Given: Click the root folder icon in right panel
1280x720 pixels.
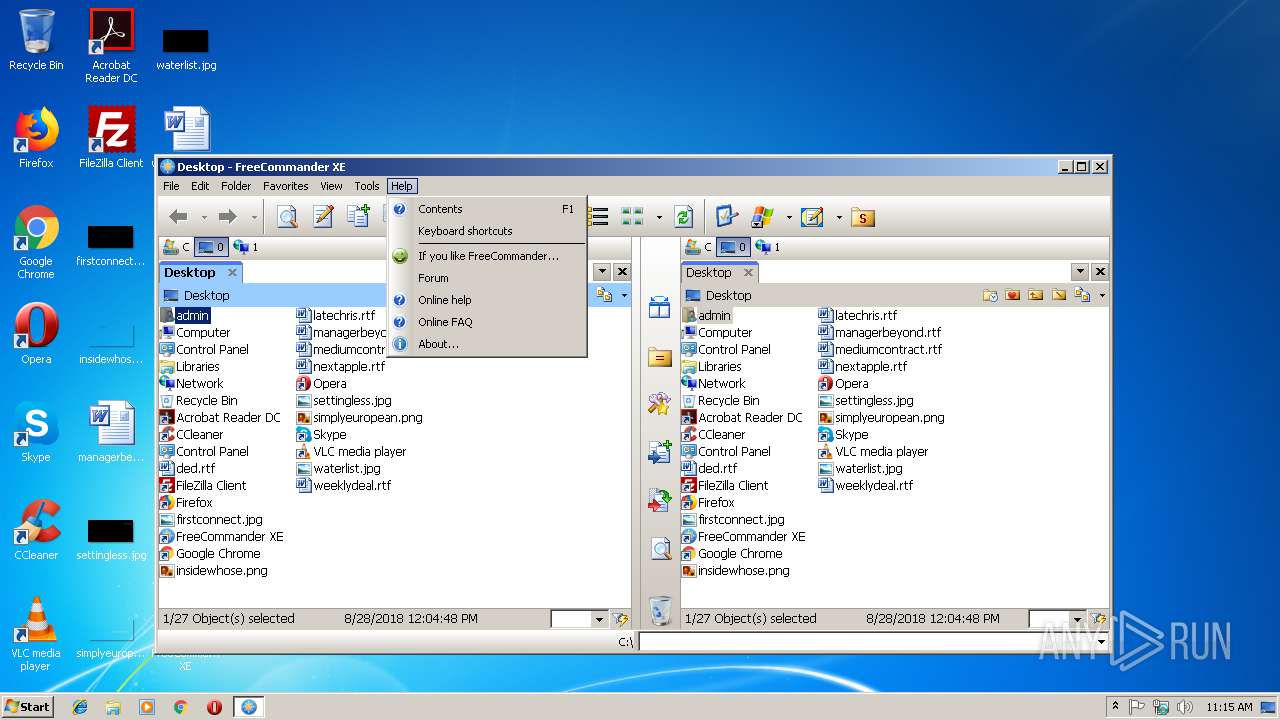Looking at the screenshot, I should 1059,295.
